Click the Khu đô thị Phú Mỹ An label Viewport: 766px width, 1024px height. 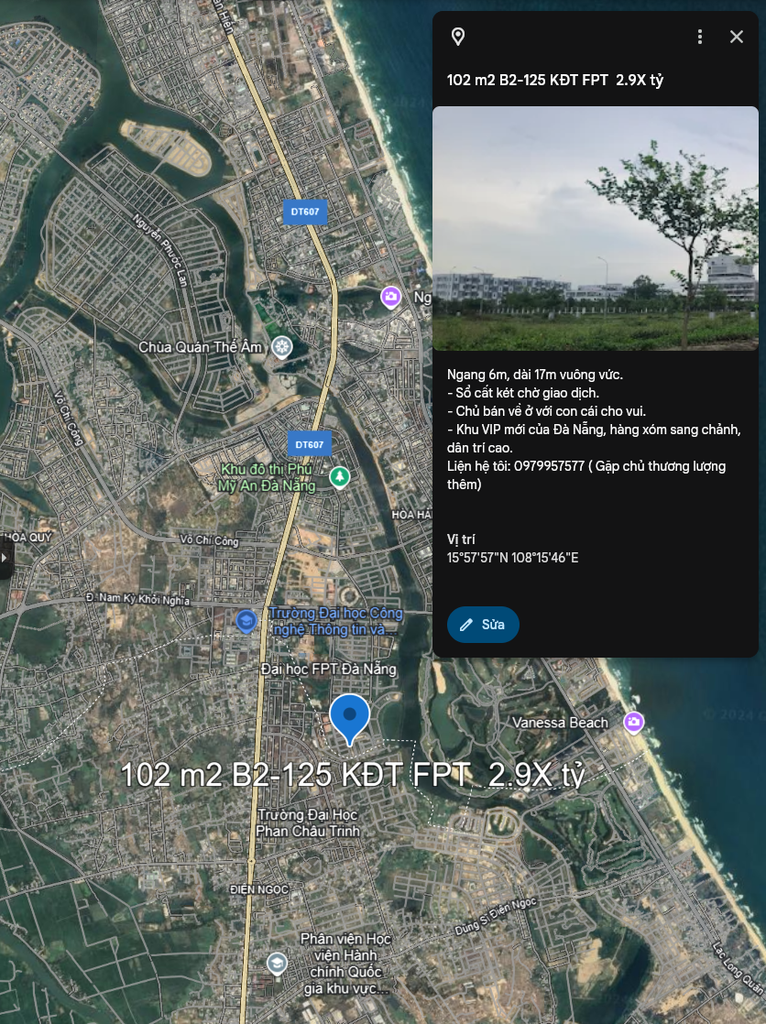pyautogui.click(x=266, y=477)
